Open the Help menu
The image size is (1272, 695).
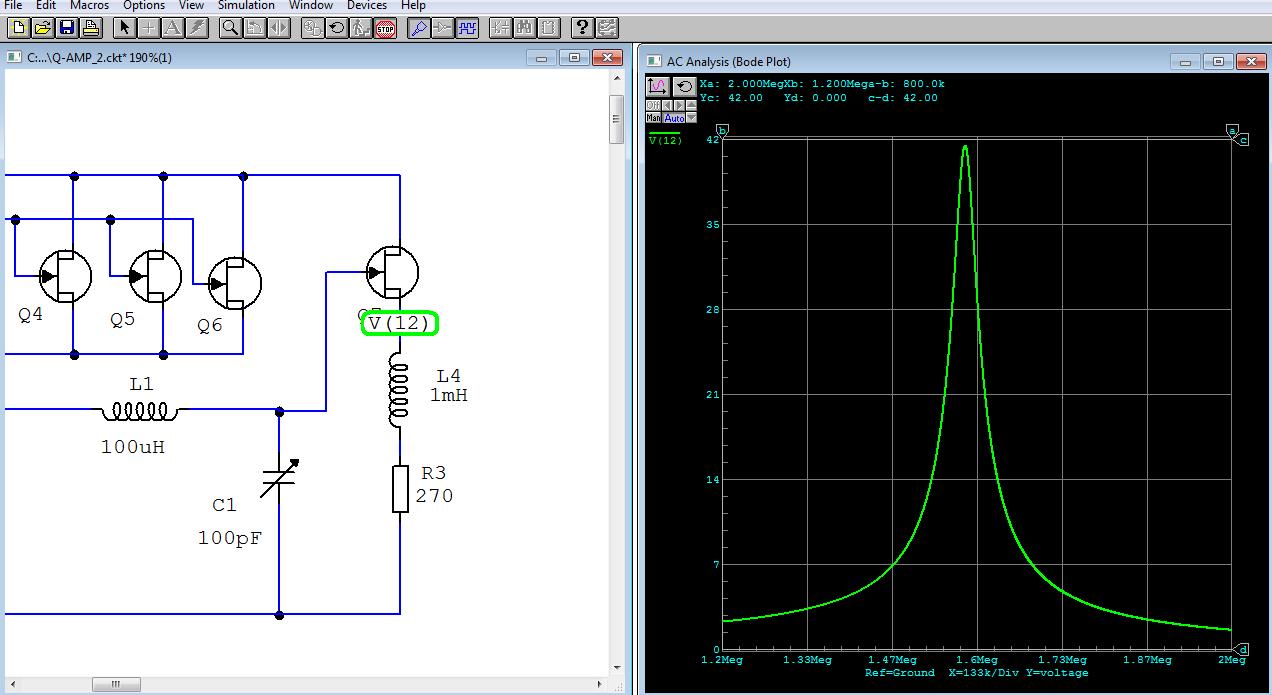413,5
